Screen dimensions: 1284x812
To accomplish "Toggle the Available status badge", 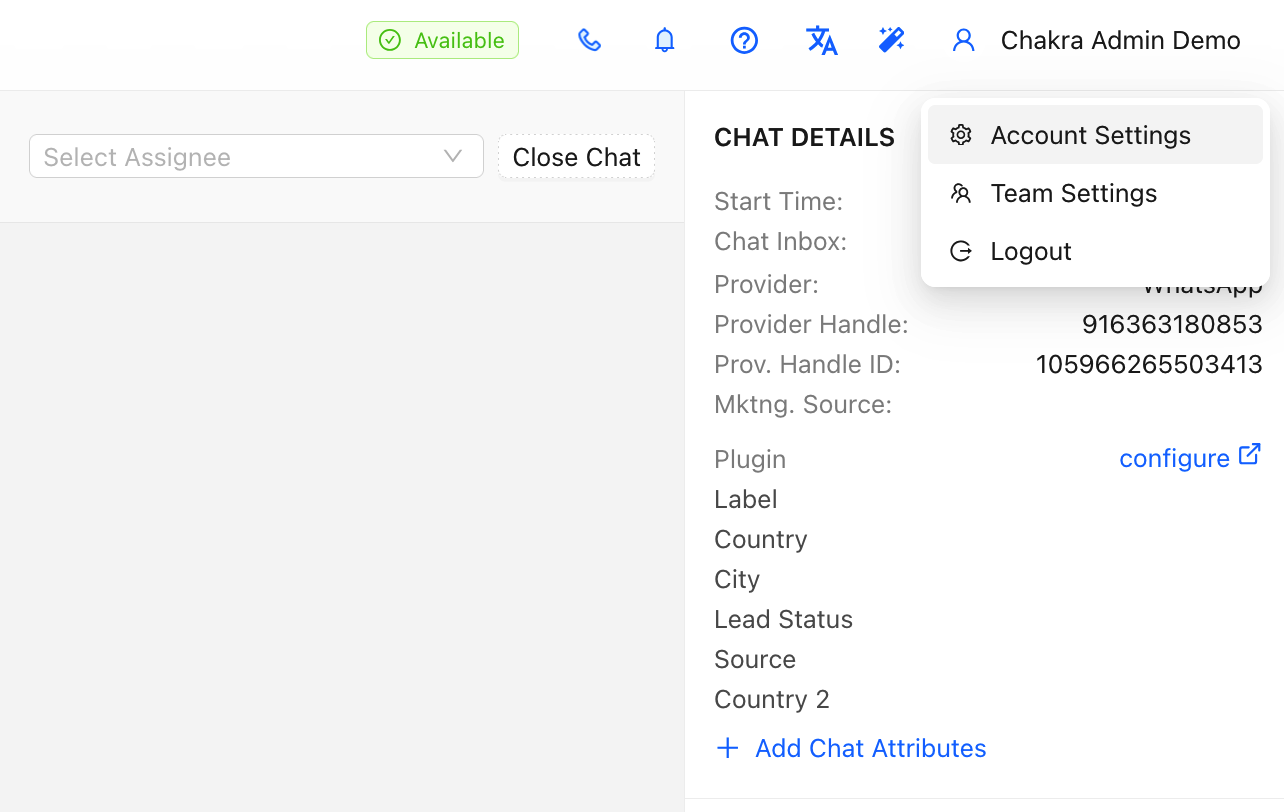I will click(x=442, y=41).
